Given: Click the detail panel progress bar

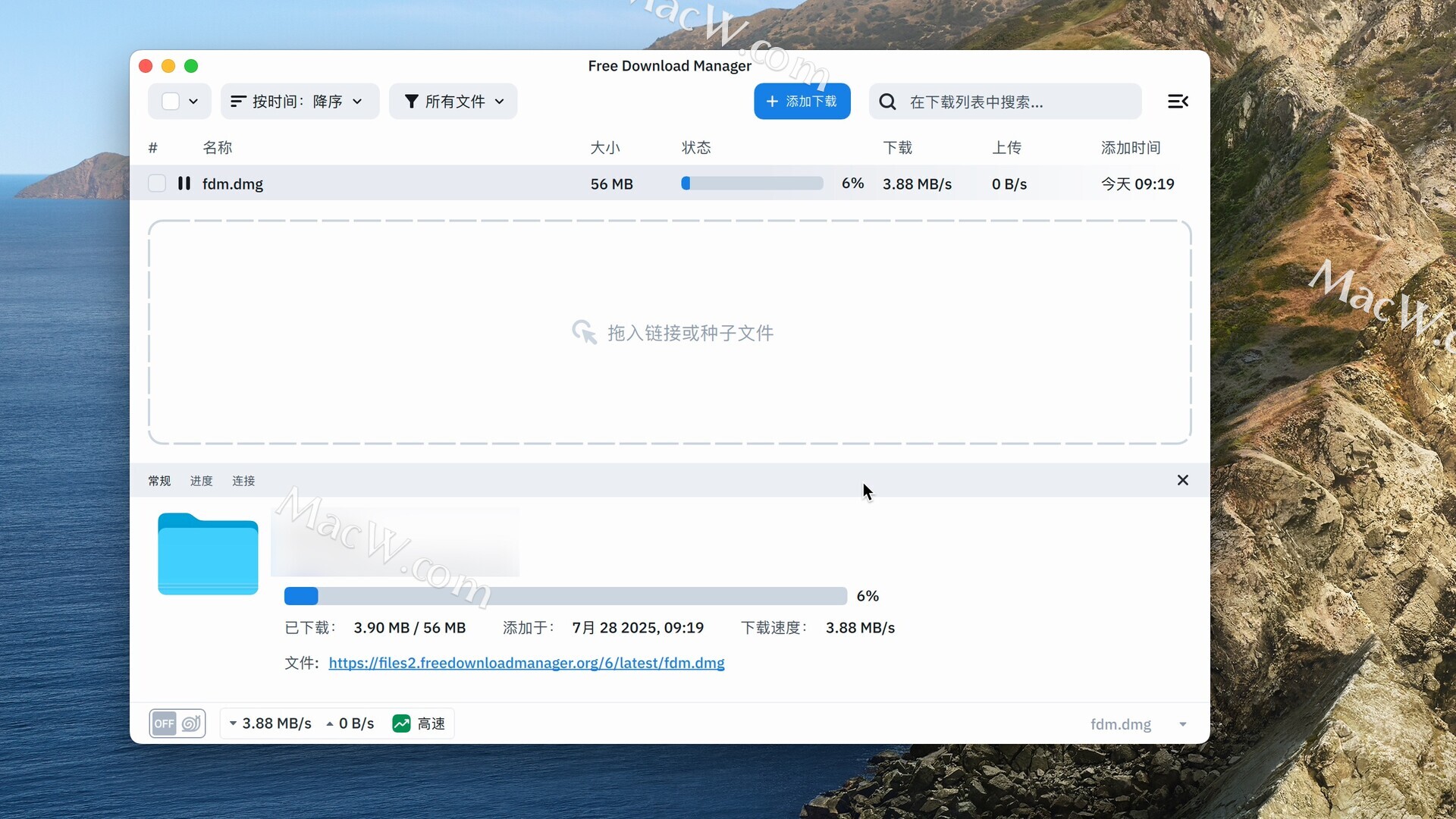Looking at the screenshot, I should coord(565,596).
